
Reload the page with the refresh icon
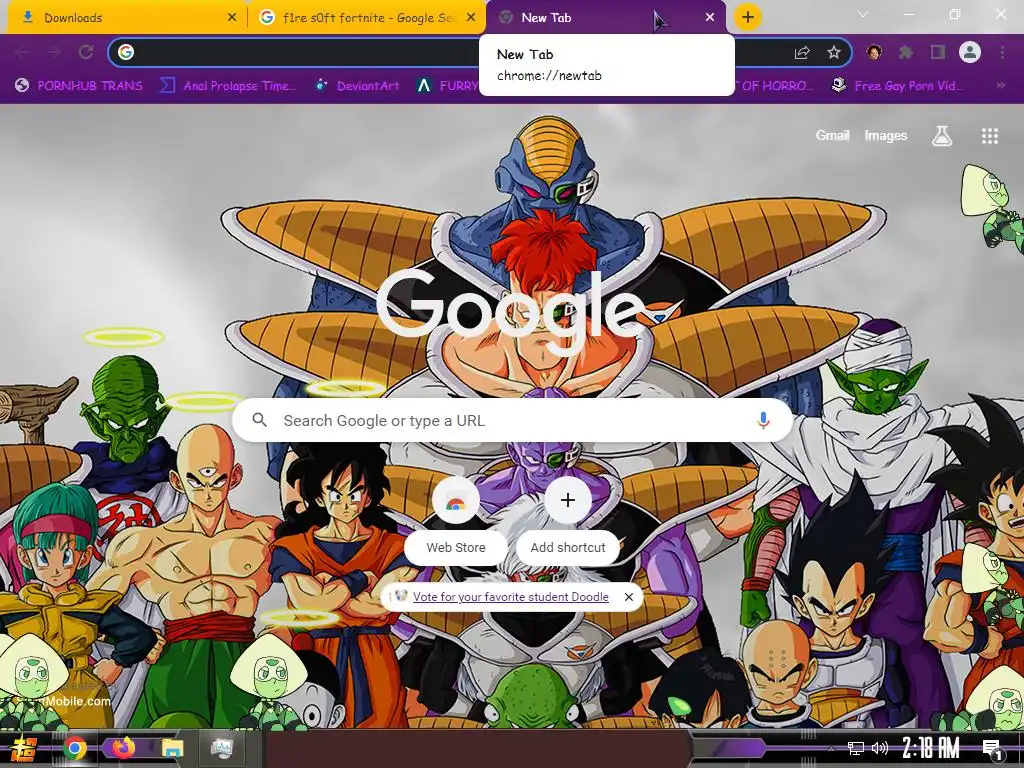tap(86, 52)
